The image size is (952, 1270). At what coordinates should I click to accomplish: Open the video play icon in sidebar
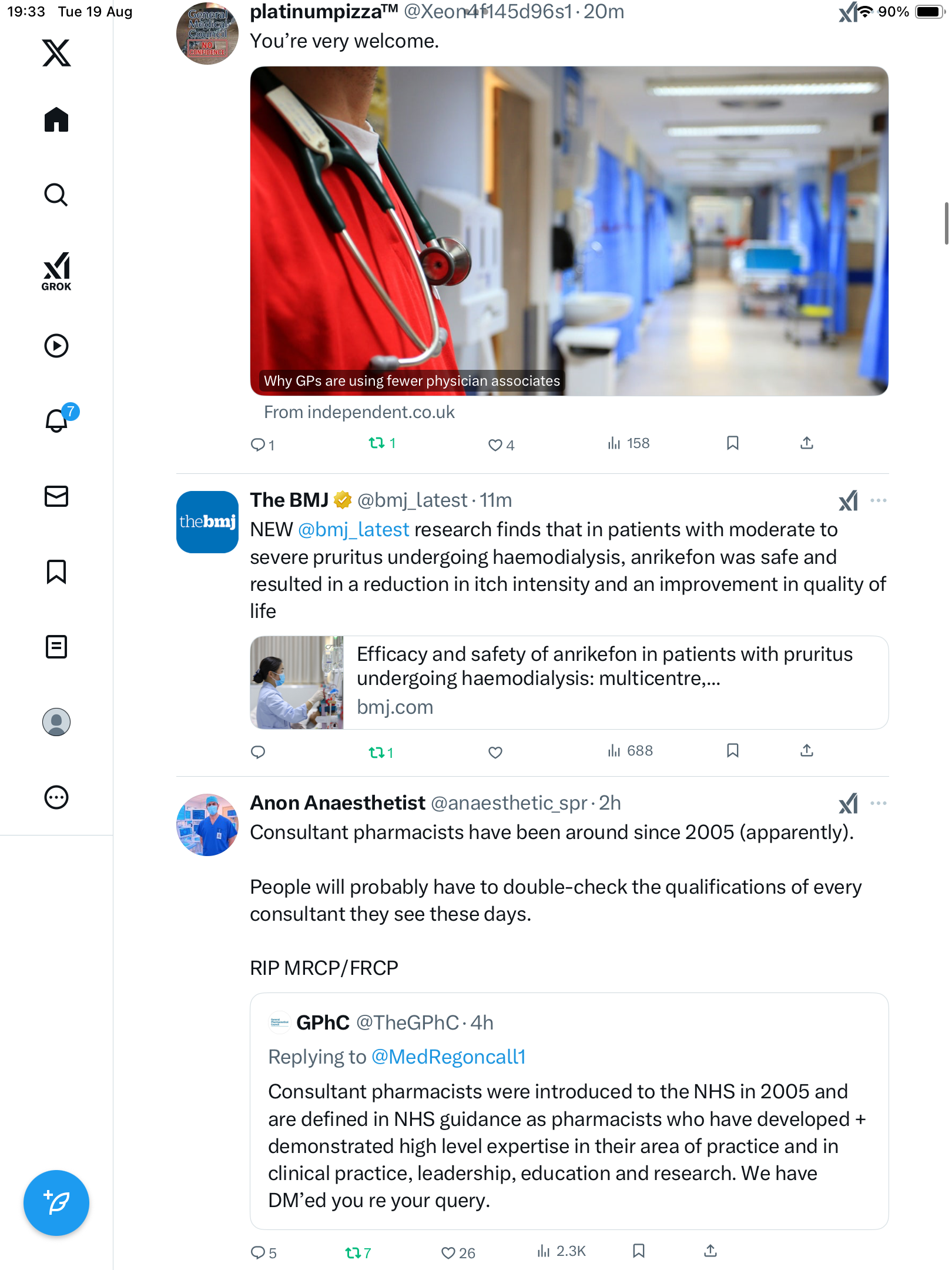[56, 346]
